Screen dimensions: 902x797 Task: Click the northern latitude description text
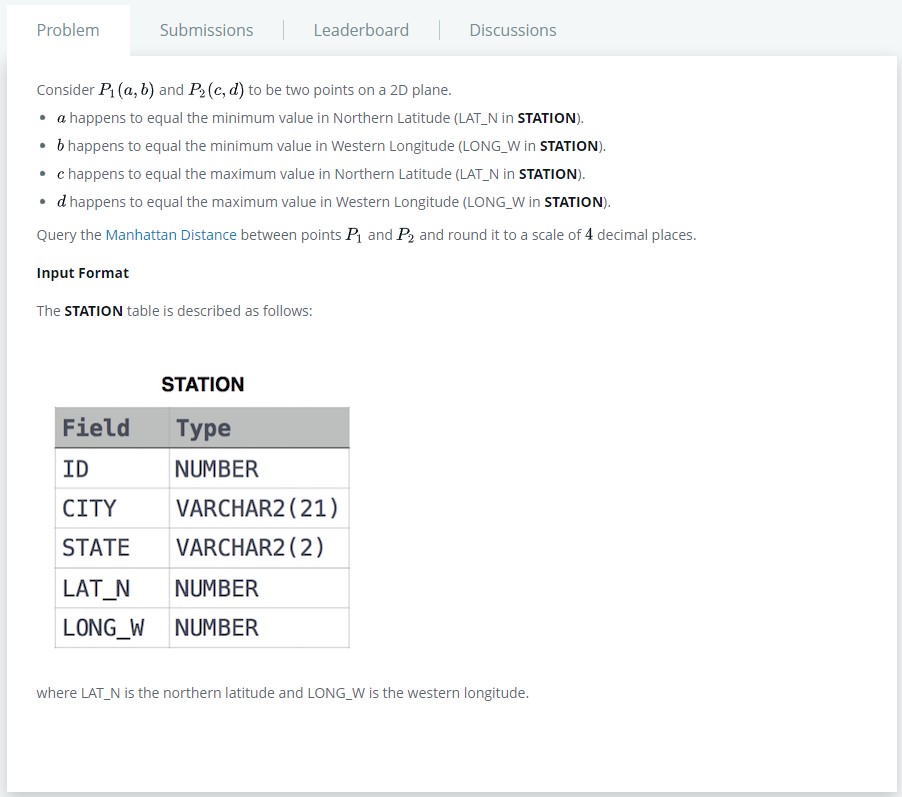(x=283, y=692)
